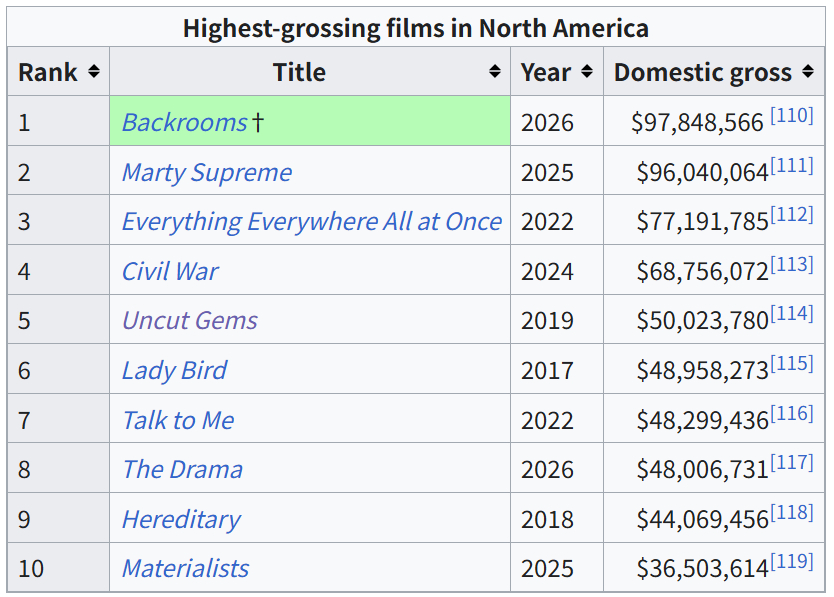Image resolution: width=834 pixels, height=597 pixels.
Task: Sort by Year using arrow icon
Action: 587,71
